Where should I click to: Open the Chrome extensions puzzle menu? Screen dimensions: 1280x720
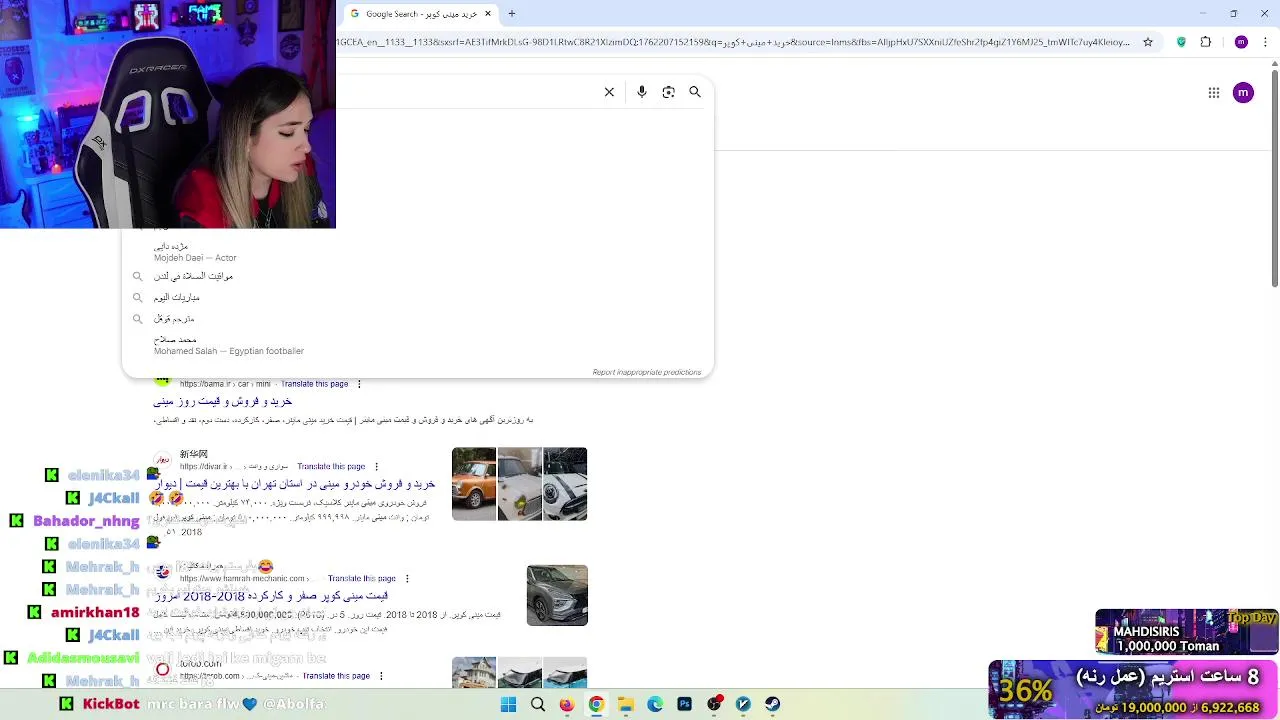click(1206, 42)
